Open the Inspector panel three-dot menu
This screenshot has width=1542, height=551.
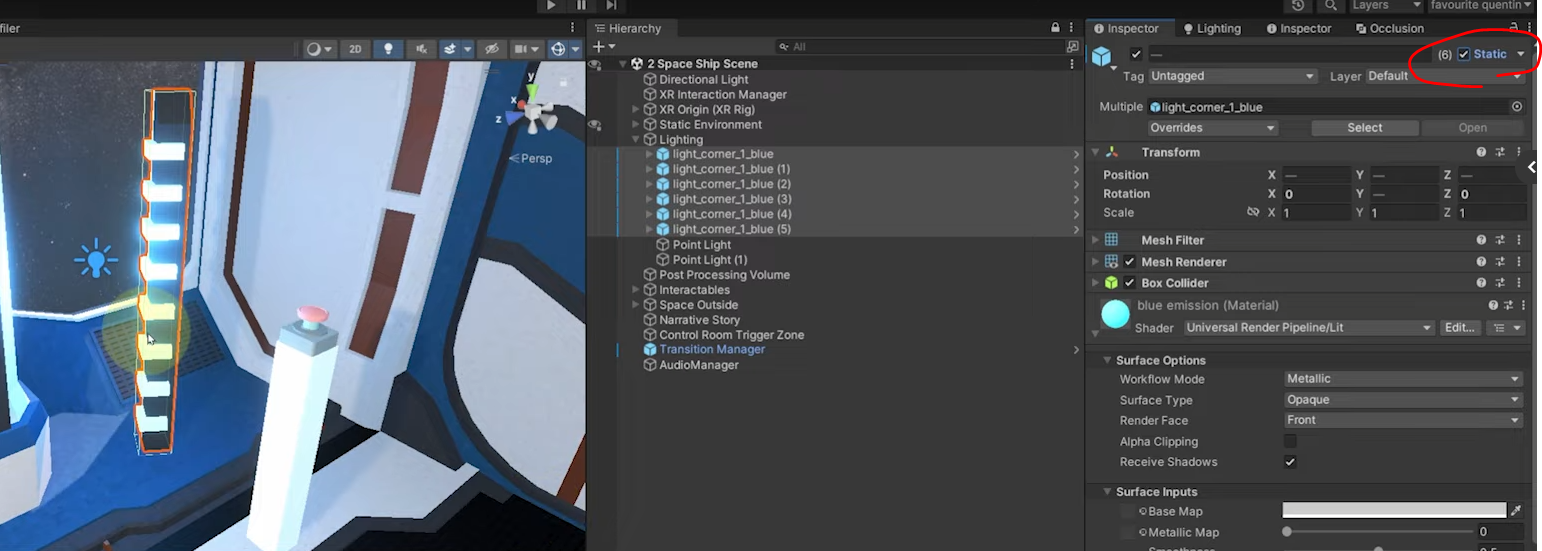tap(1530, 29)
